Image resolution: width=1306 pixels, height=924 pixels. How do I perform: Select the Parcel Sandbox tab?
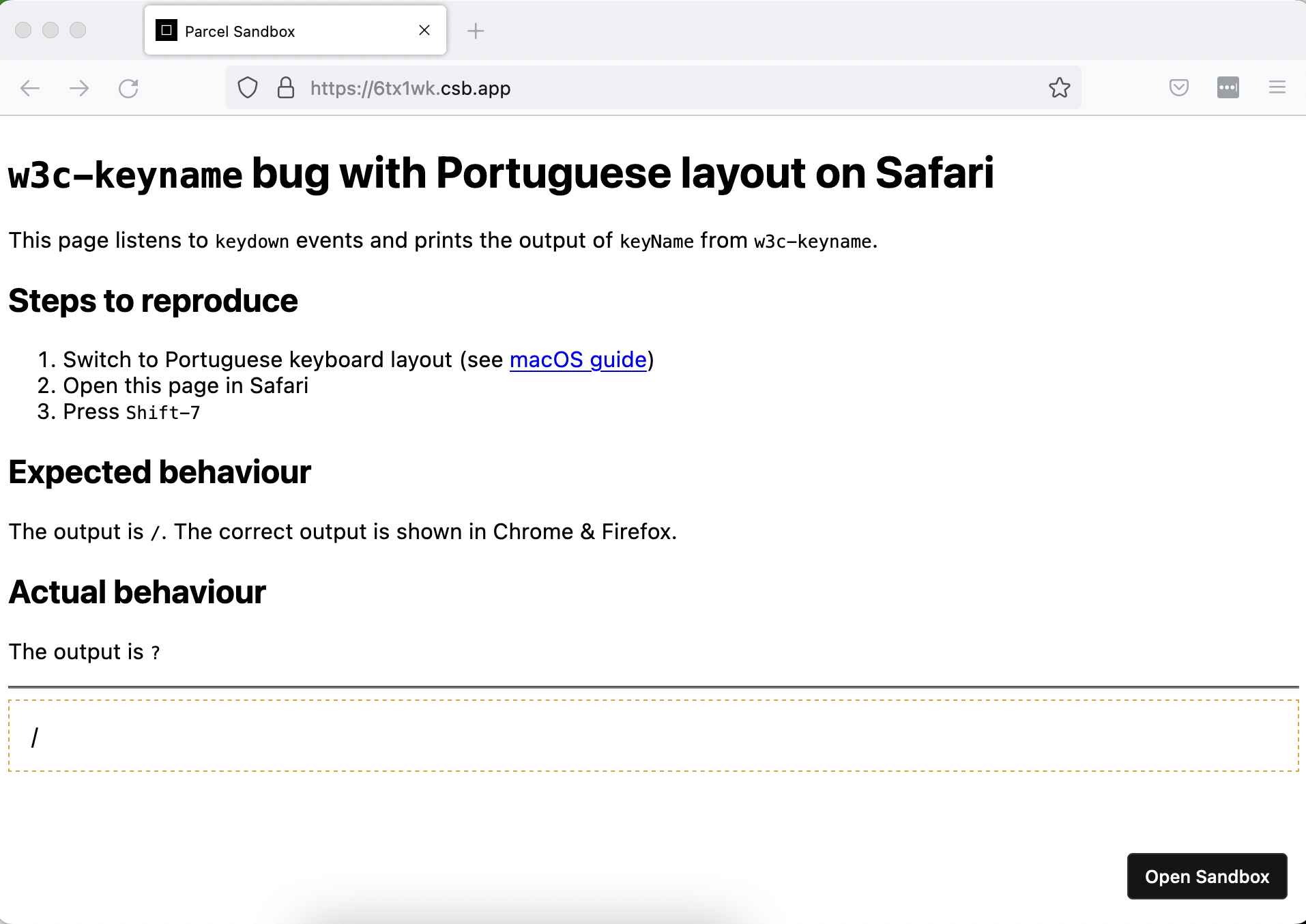point(295,31)
